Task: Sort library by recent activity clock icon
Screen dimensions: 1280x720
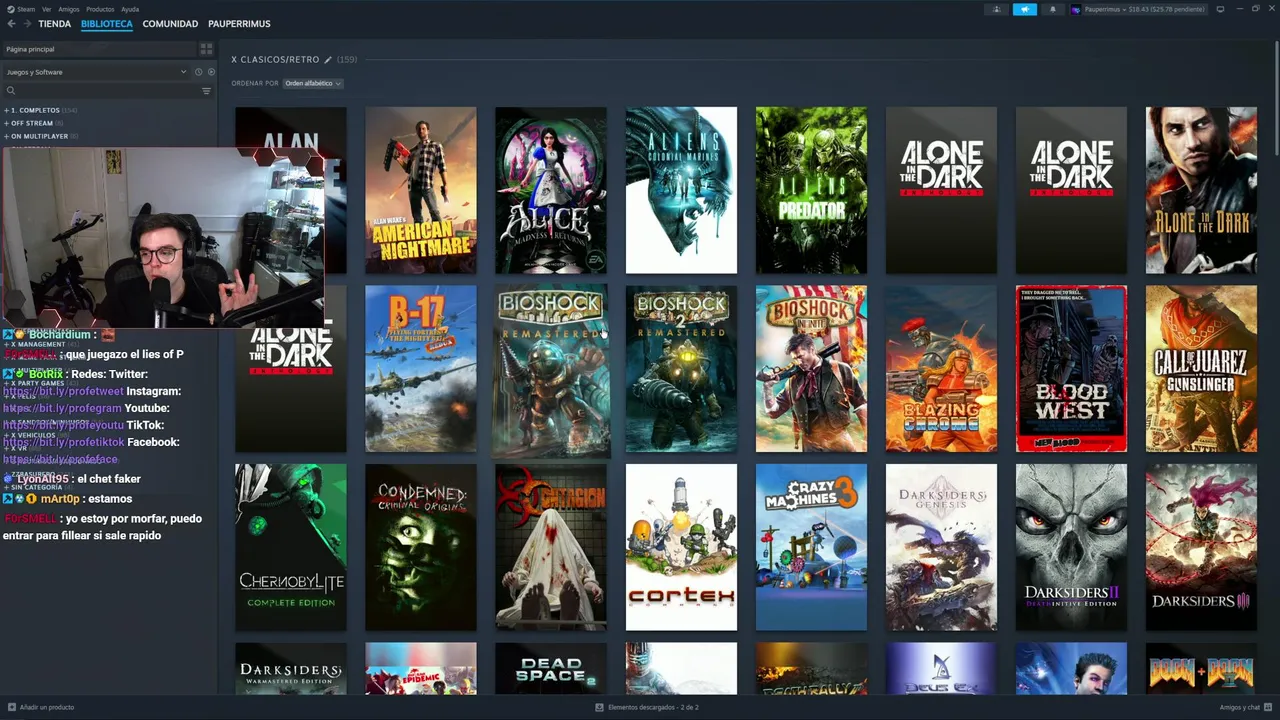Action: point(198,72)
